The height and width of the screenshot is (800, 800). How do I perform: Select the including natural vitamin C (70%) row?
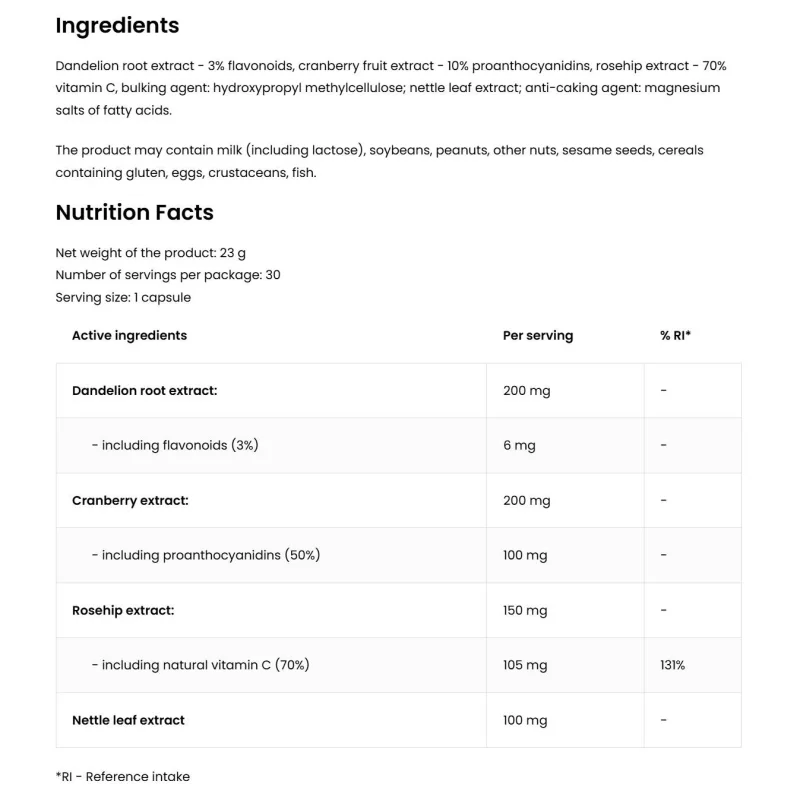click(x=398, y=665)
